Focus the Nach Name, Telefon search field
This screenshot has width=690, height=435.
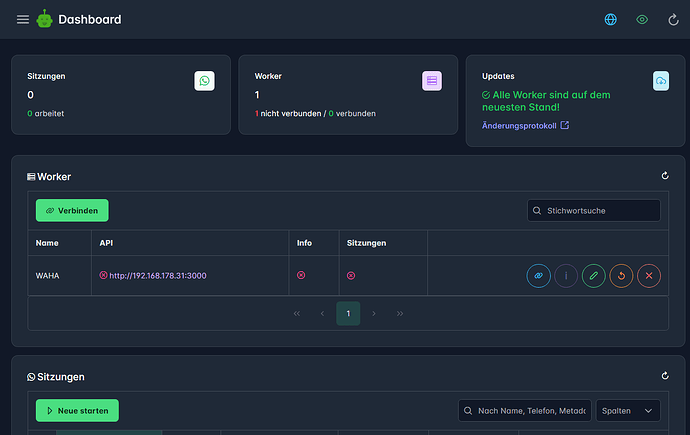coord(525,411)
